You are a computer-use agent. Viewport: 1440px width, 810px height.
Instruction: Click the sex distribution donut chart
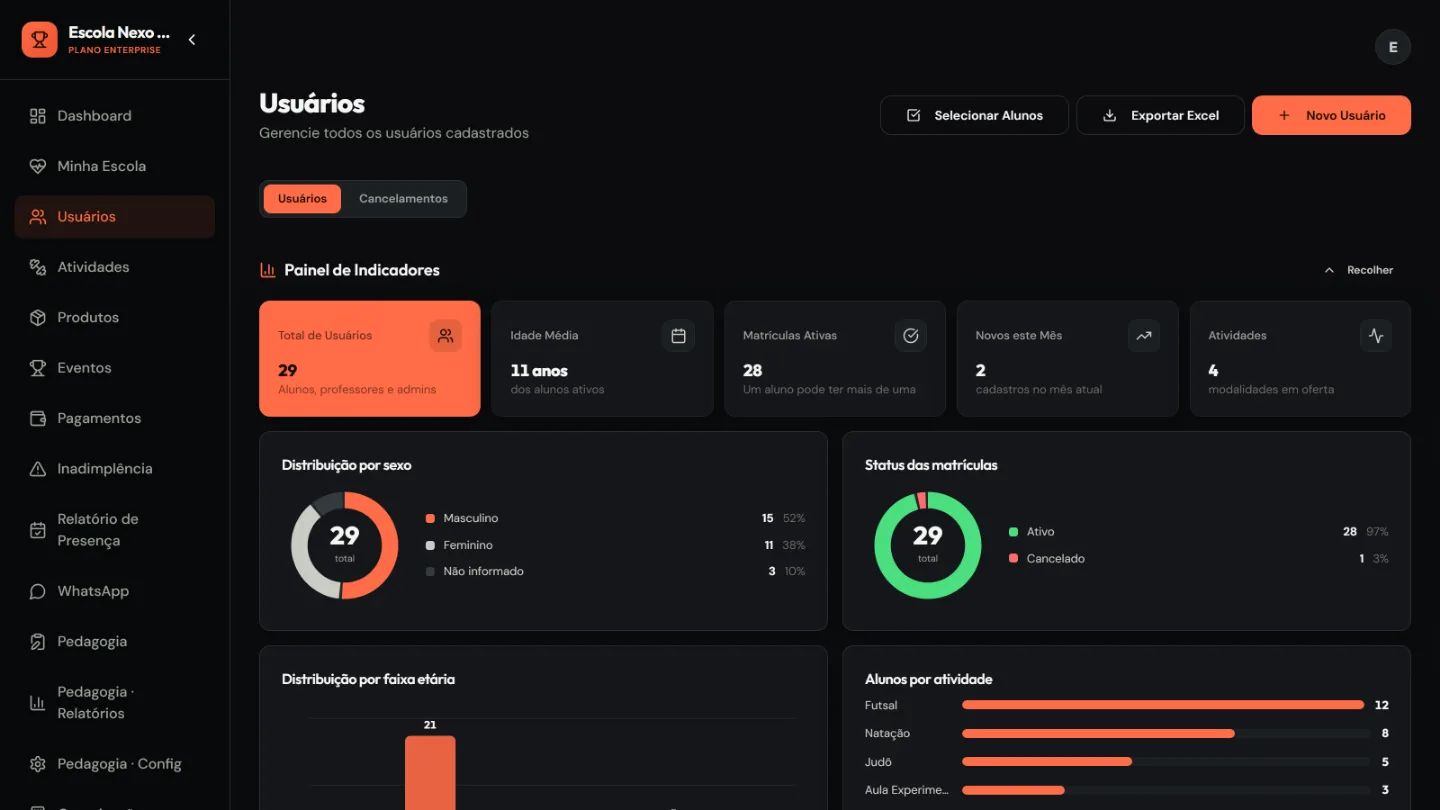(345, 545)
